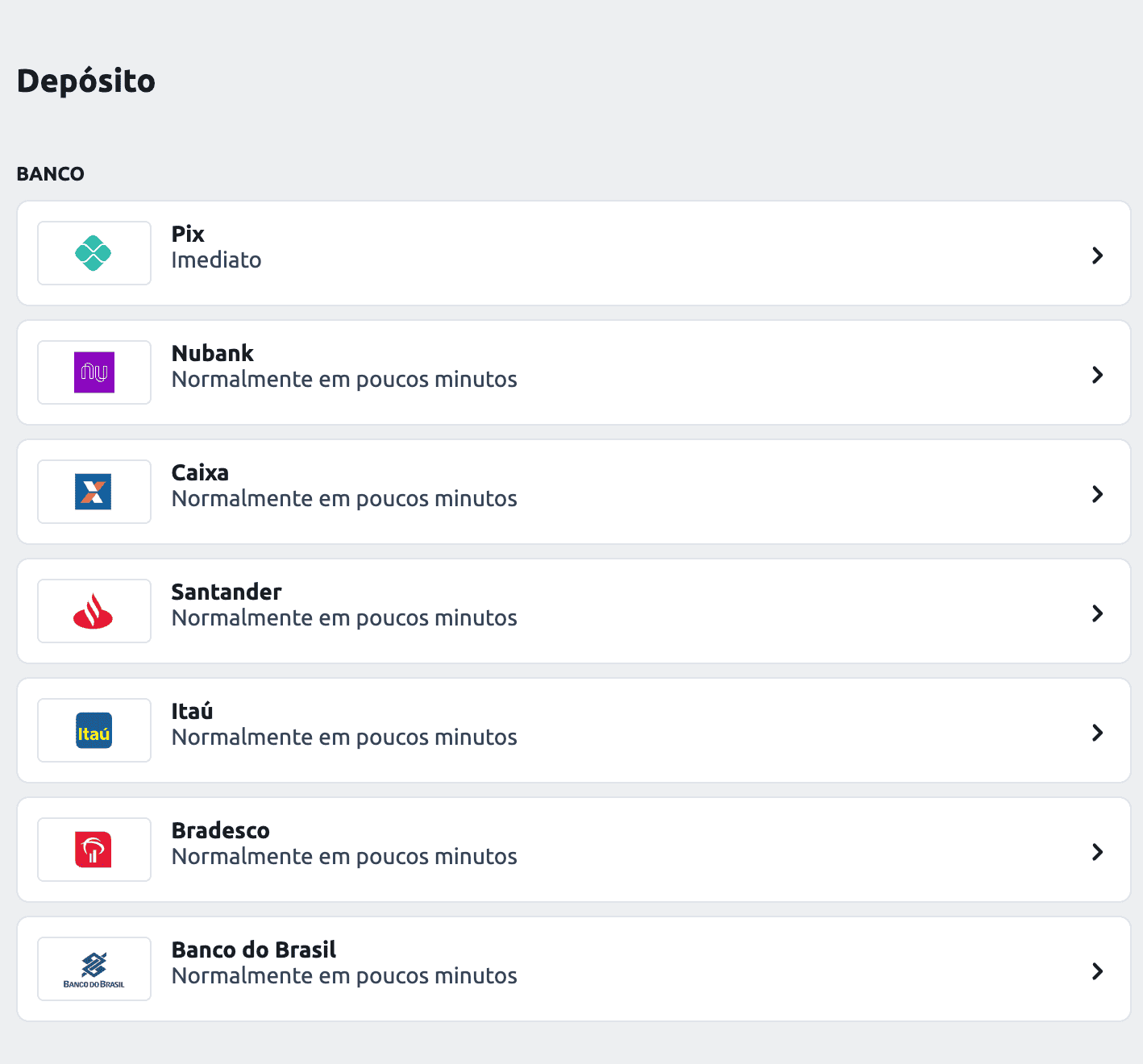1143x1064 pixels.
Task: Click the 'Depósito' page title
Action: 86,81
